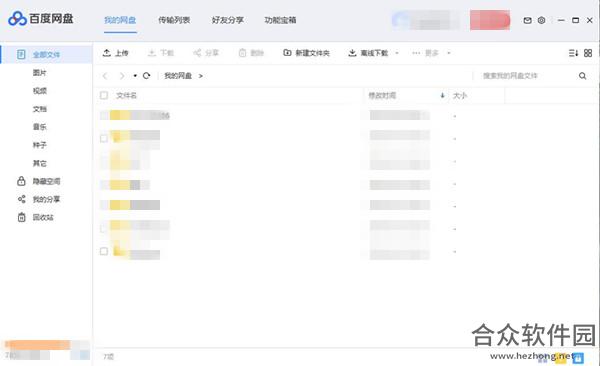Click the 上传 upload icon

click(107, 53)
